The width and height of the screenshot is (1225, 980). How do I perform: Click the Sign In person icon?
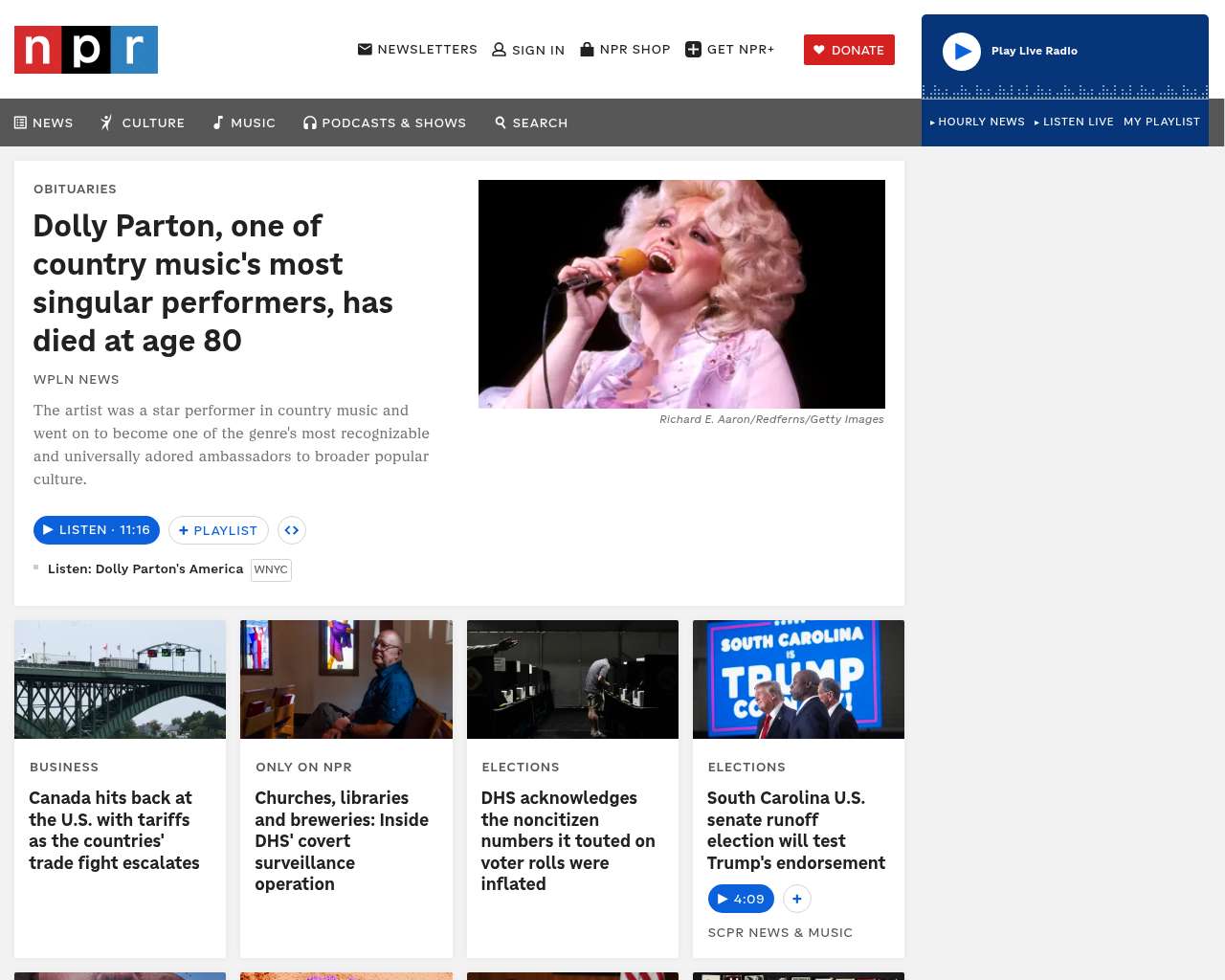point(499,50)
